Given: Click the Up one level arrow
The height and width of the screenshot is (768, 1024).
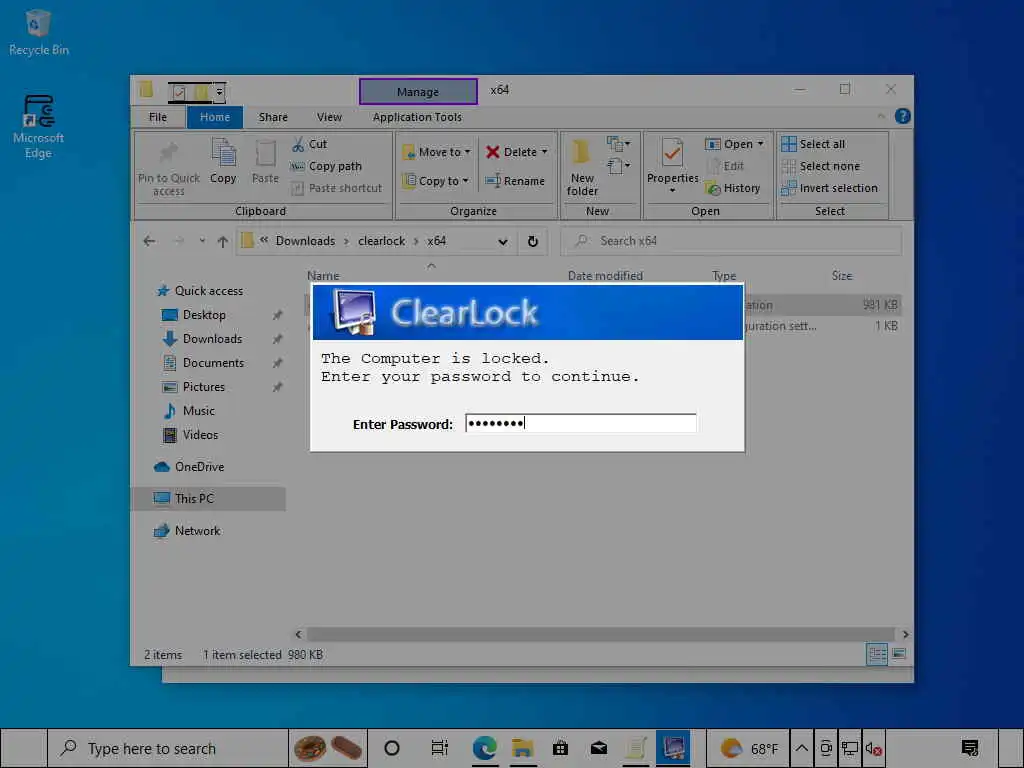Looking at the screenshot, I should pos(223,241).
